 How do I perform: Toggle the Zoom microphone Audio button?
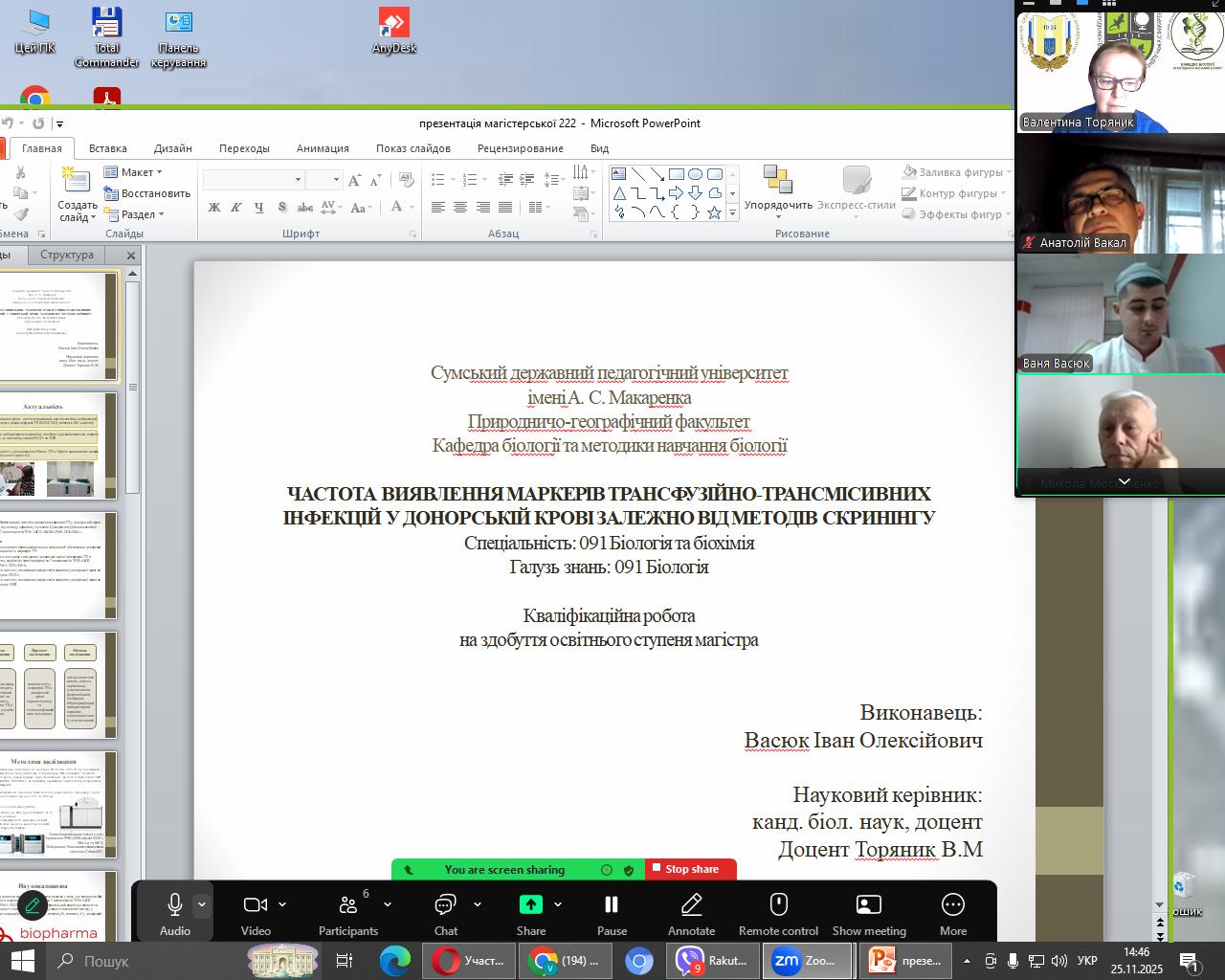pos(174,905)
